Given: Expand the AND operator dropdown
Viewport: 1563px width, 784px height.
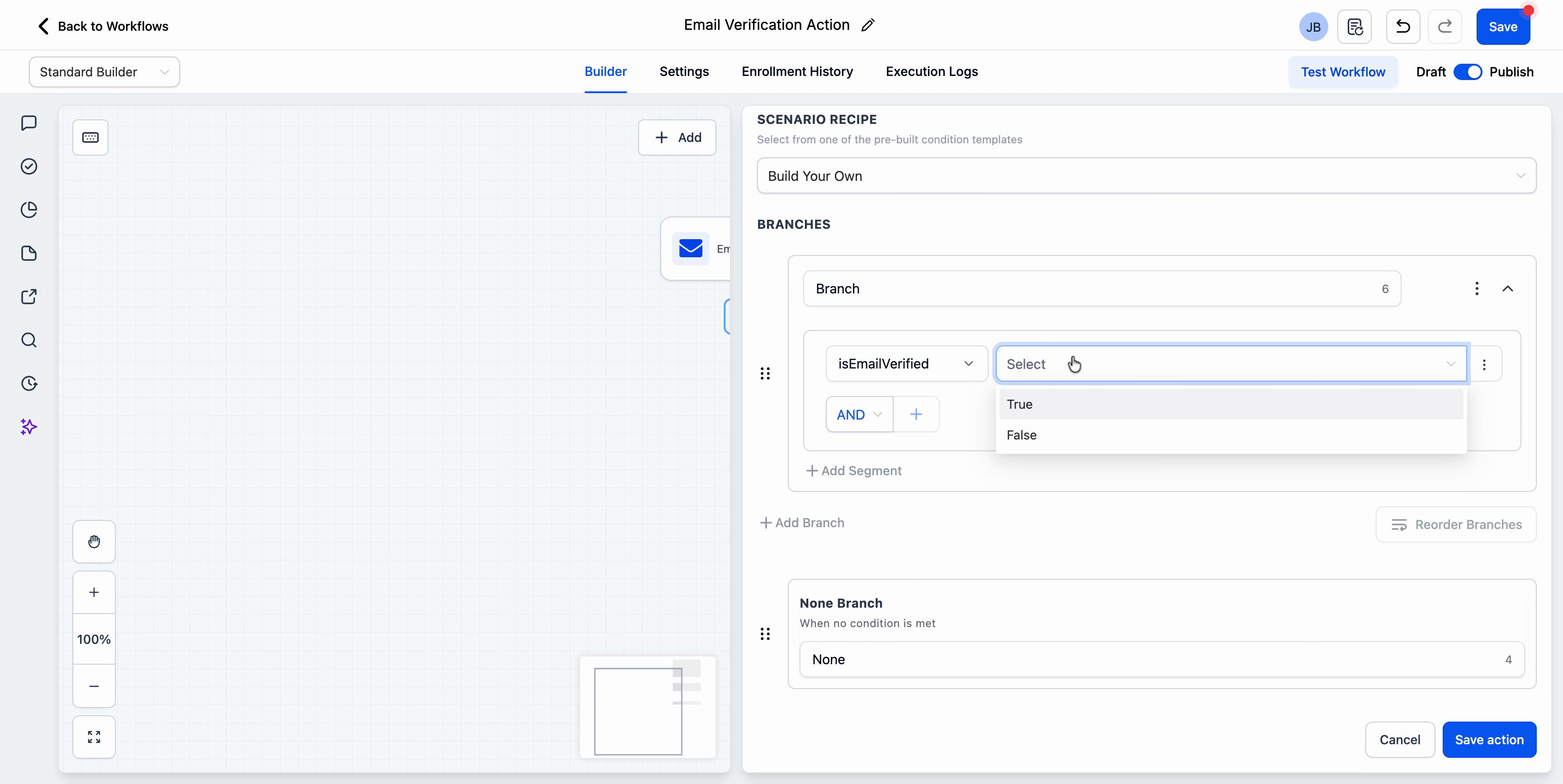Looking at the screenshot, I should coord(858,415).
